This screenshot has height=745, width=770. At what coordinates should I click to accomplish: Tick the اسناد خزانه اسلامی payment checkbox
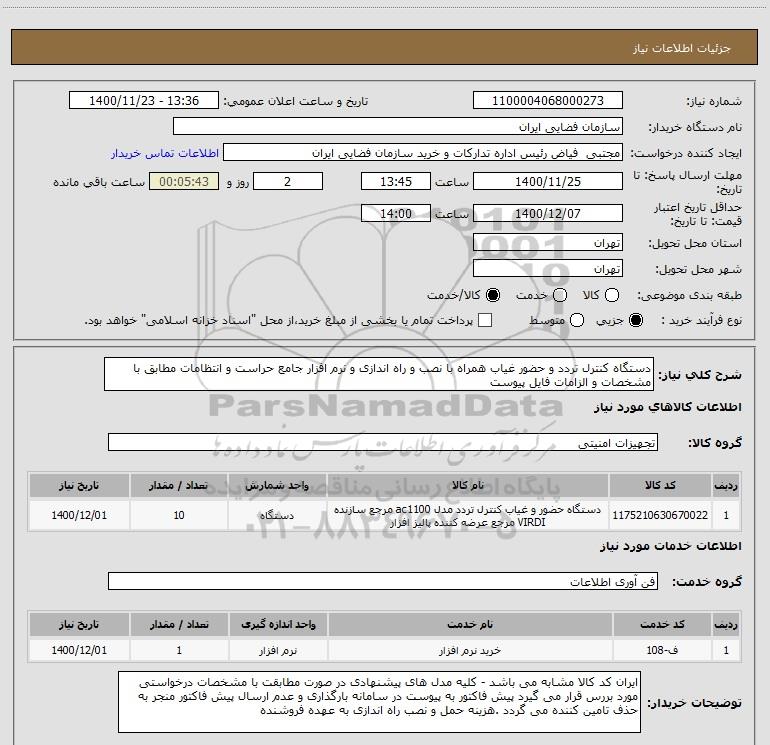click(x=485, y=320)
